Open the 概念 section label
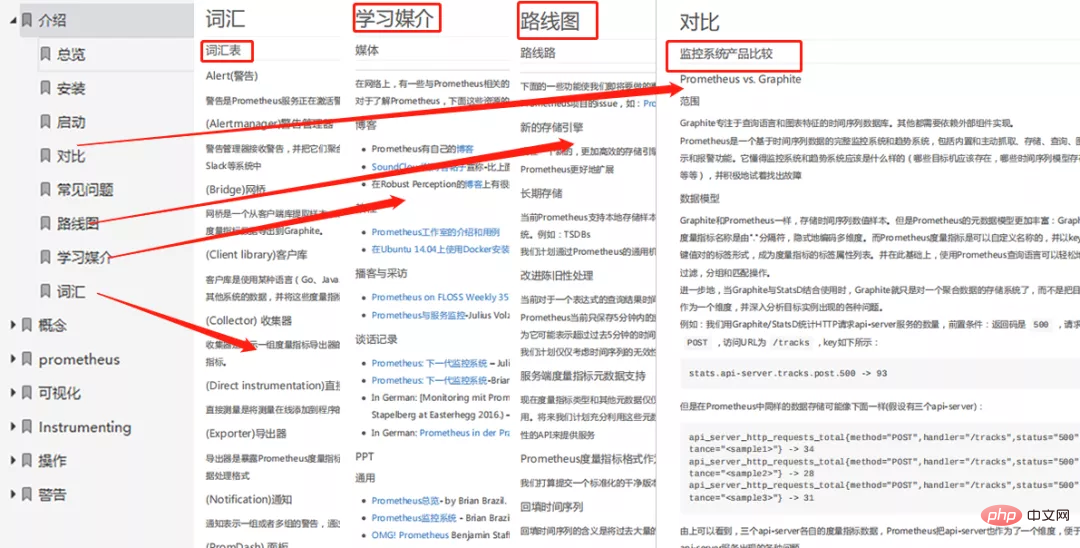The width and height of the screenshot is (1080, 548). (x=52, y=324)
